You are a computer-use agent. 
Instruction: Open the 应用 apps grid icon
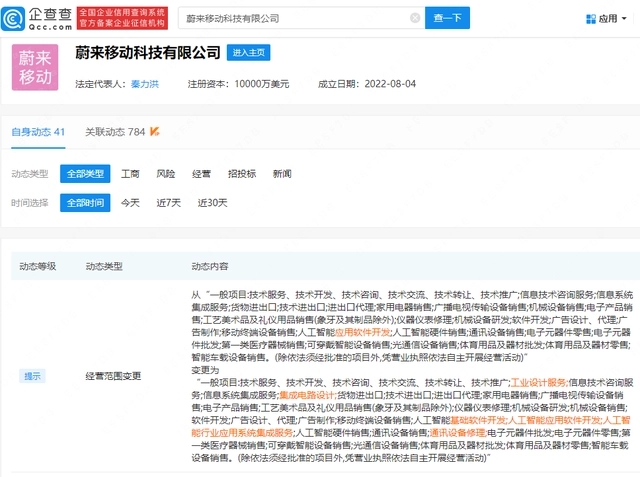click(591, 18)
